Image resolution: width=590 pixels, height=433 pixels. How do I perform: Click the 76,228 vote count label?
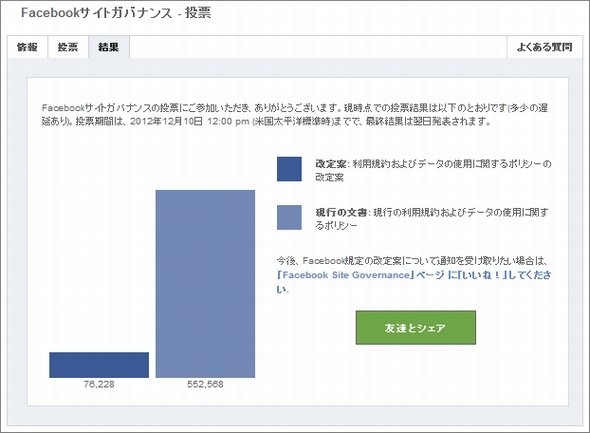tap(99, 384)
